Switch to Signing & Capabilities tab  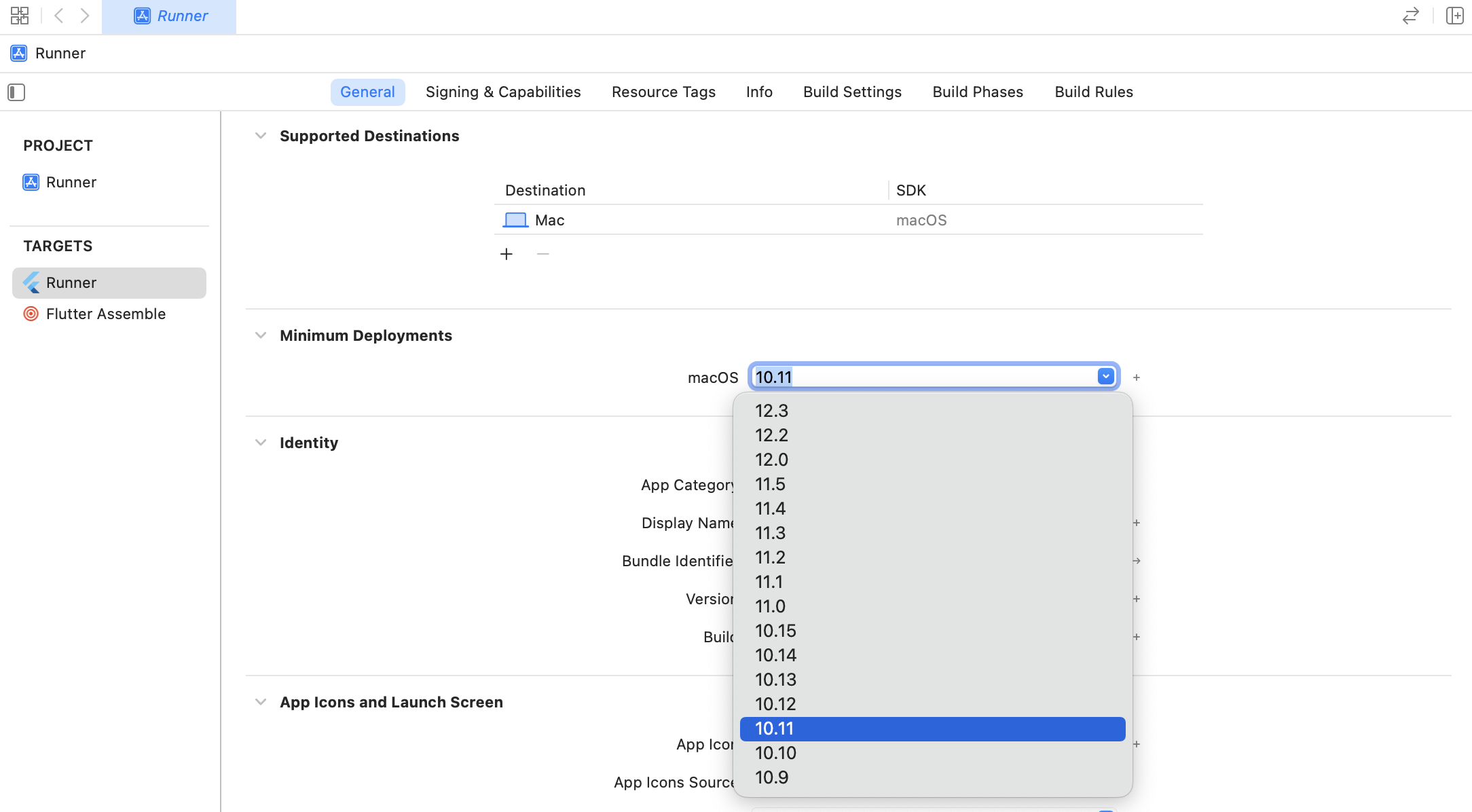pyautogui.click(x=503, y=92)
